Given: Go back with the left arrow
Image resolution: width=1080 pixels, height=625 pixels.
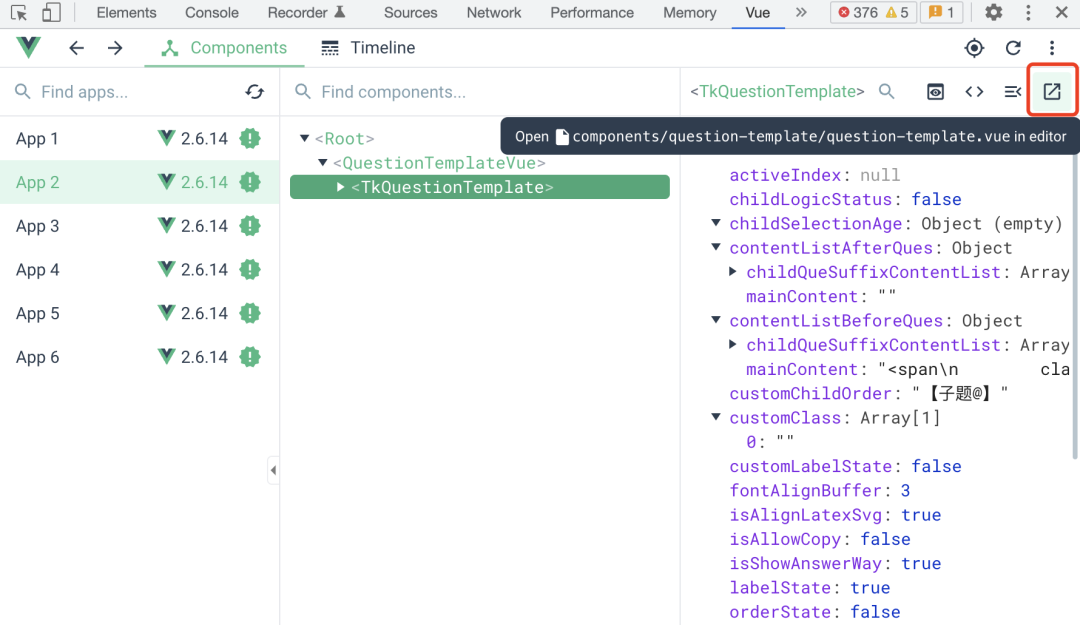Looking at the screenshot, I should pos(77,48).
